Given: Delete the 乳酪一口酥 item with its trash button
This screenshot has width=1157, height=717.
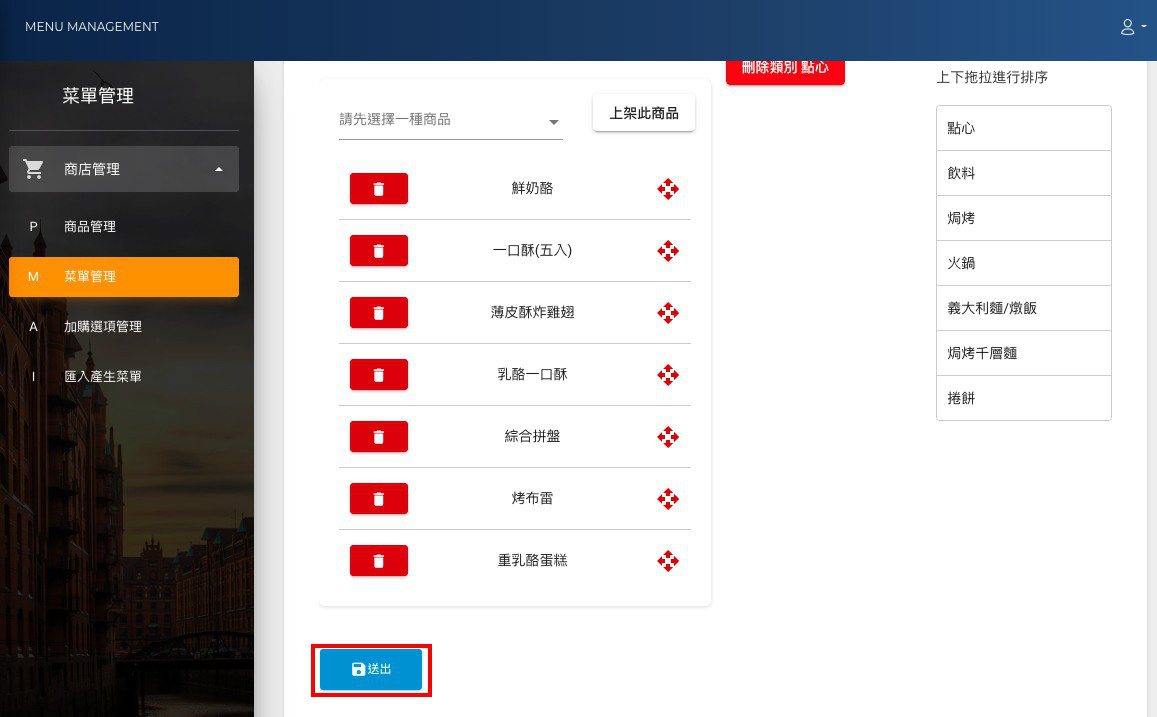Looking at the screenshot, I should pos(379,375).
